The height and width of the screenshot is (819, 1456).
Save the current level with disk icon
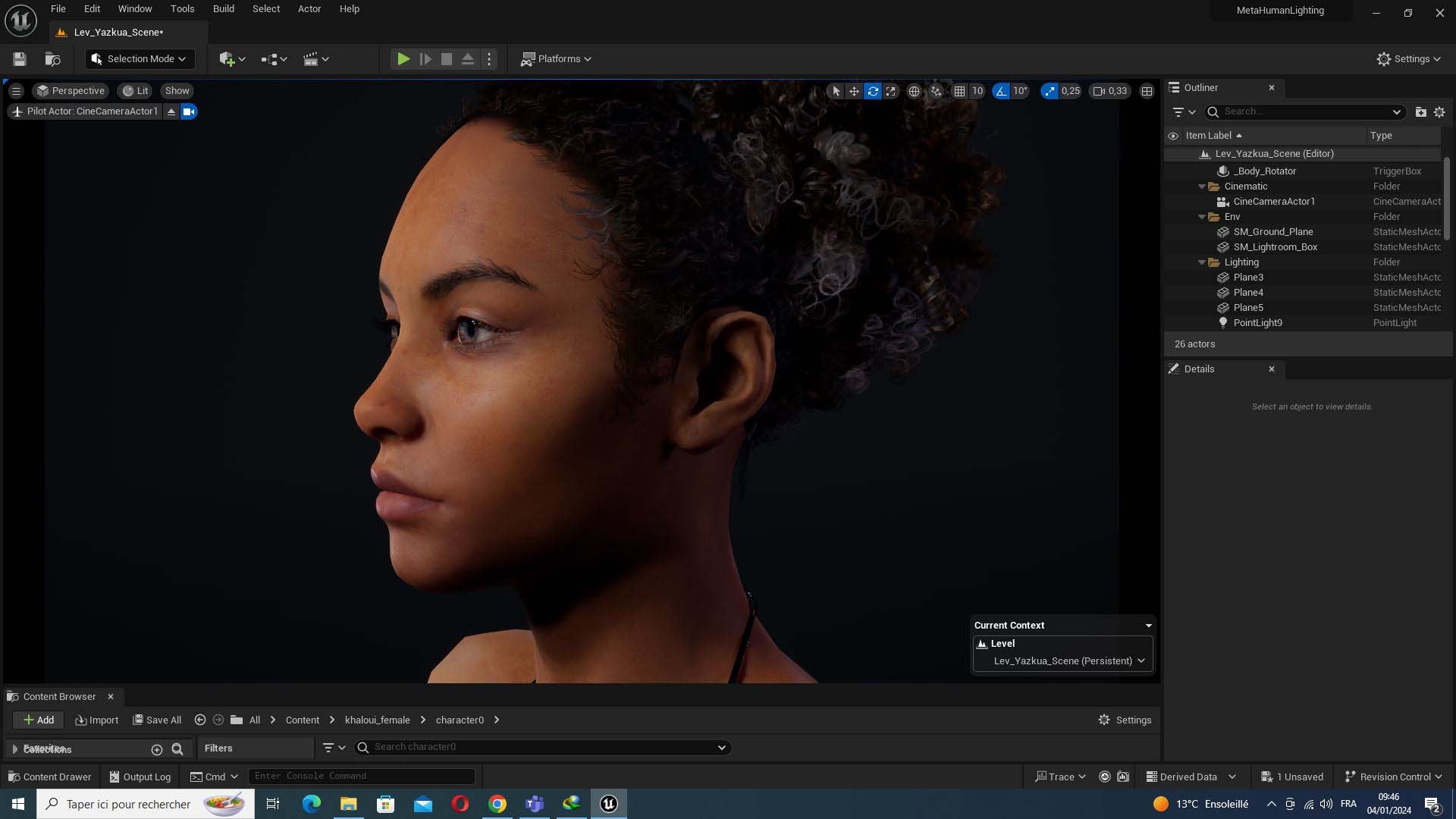[x=20, y=59]
